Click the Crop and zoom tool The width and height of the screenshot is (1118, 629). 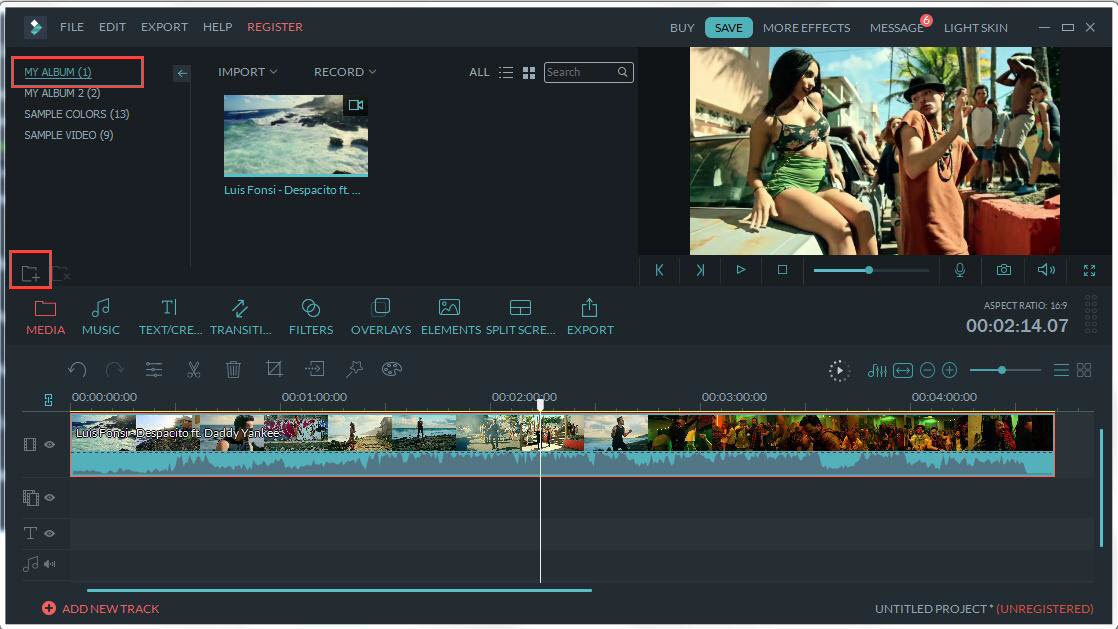click(x=274, y=369)
